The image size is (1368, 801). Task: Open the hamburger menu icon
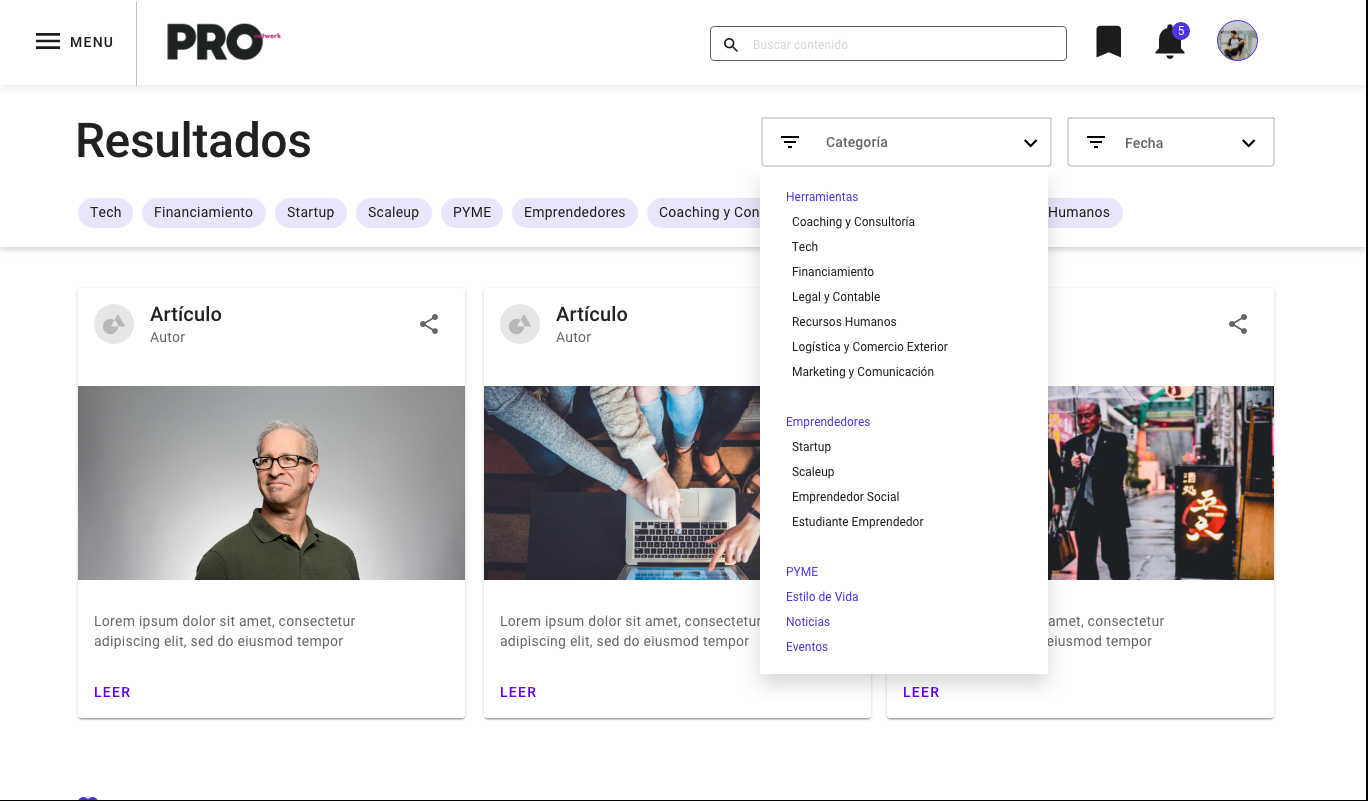click(x=48, y=42)
